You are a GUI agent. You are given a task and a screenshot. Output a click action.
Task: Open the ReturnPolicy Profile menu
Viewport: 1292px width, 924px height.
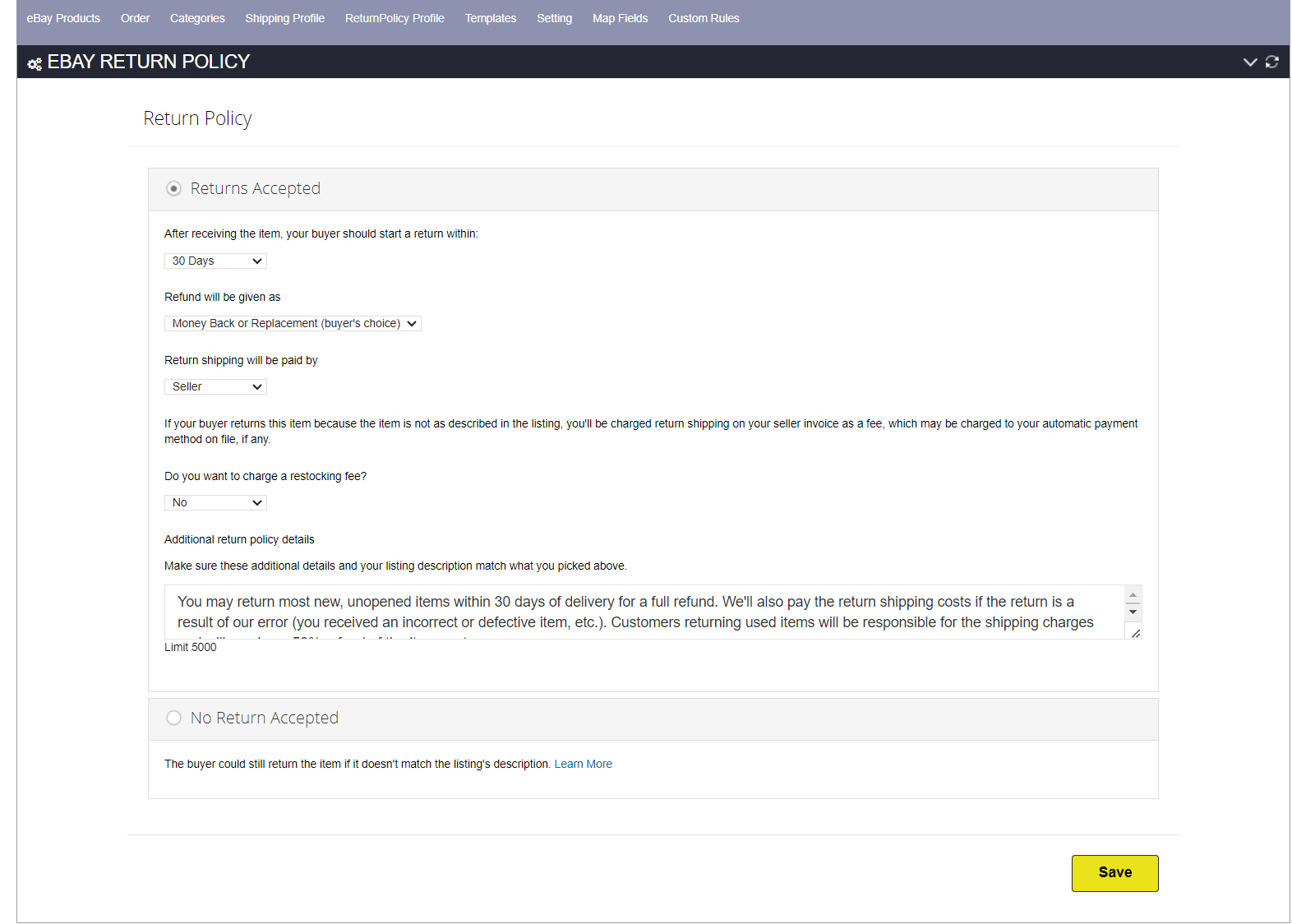(x=395, y=18)
